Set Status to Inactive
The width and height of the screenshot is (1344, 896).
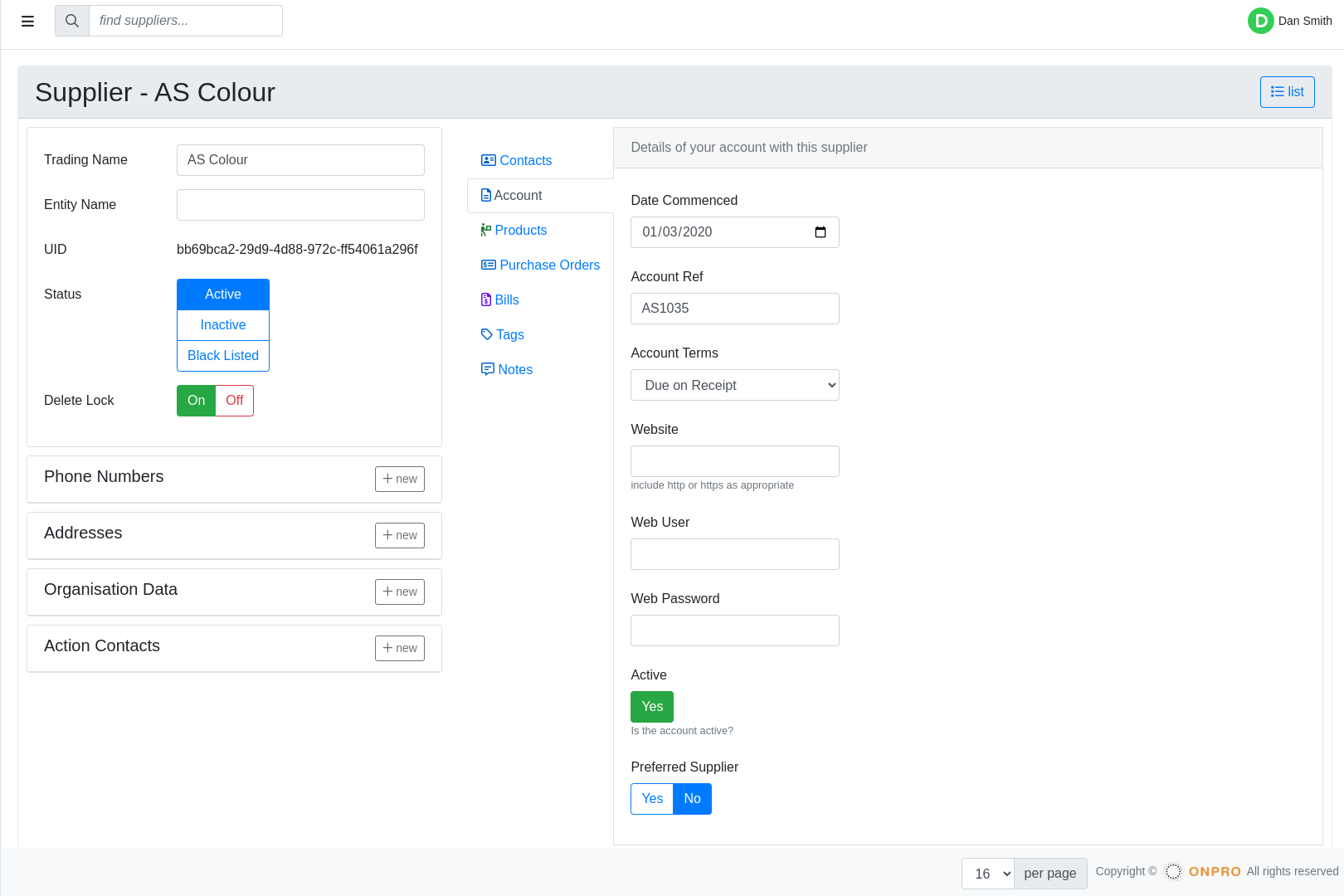[223, 325]
